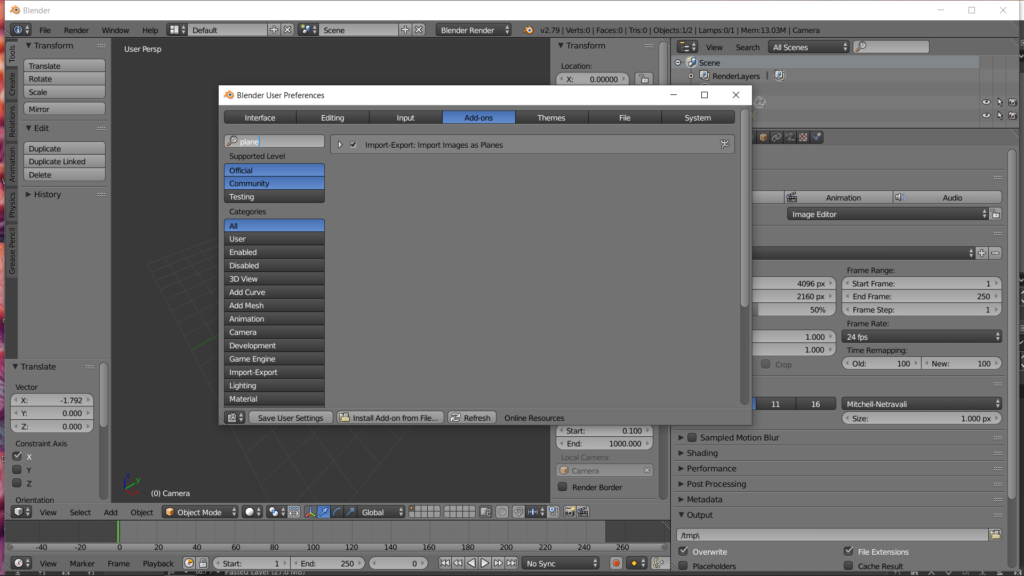Open the Blender Render engine dropdown
Screen dimensions: 1024x576
[x=475, y=30]
